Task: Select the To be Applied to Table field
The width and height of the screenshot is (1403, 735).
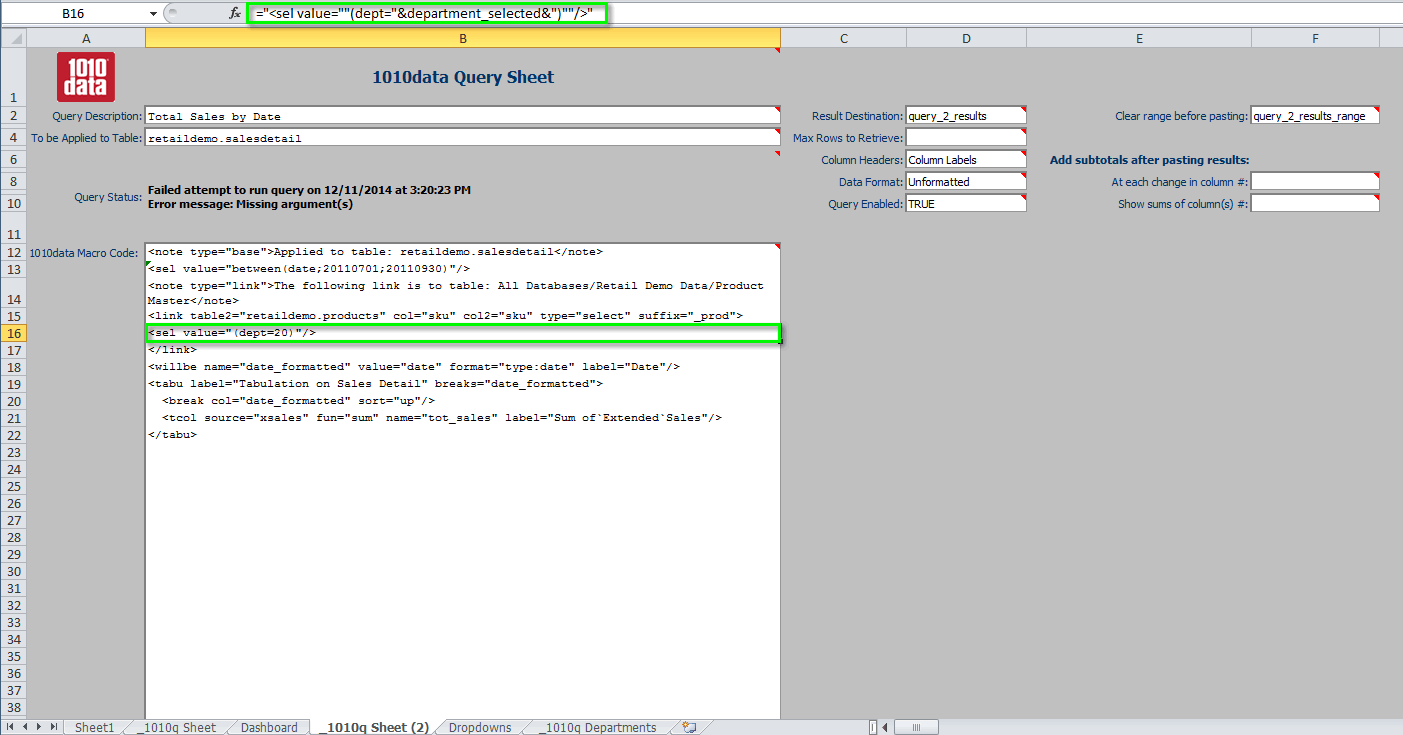Action: click(x=462, y=138)
